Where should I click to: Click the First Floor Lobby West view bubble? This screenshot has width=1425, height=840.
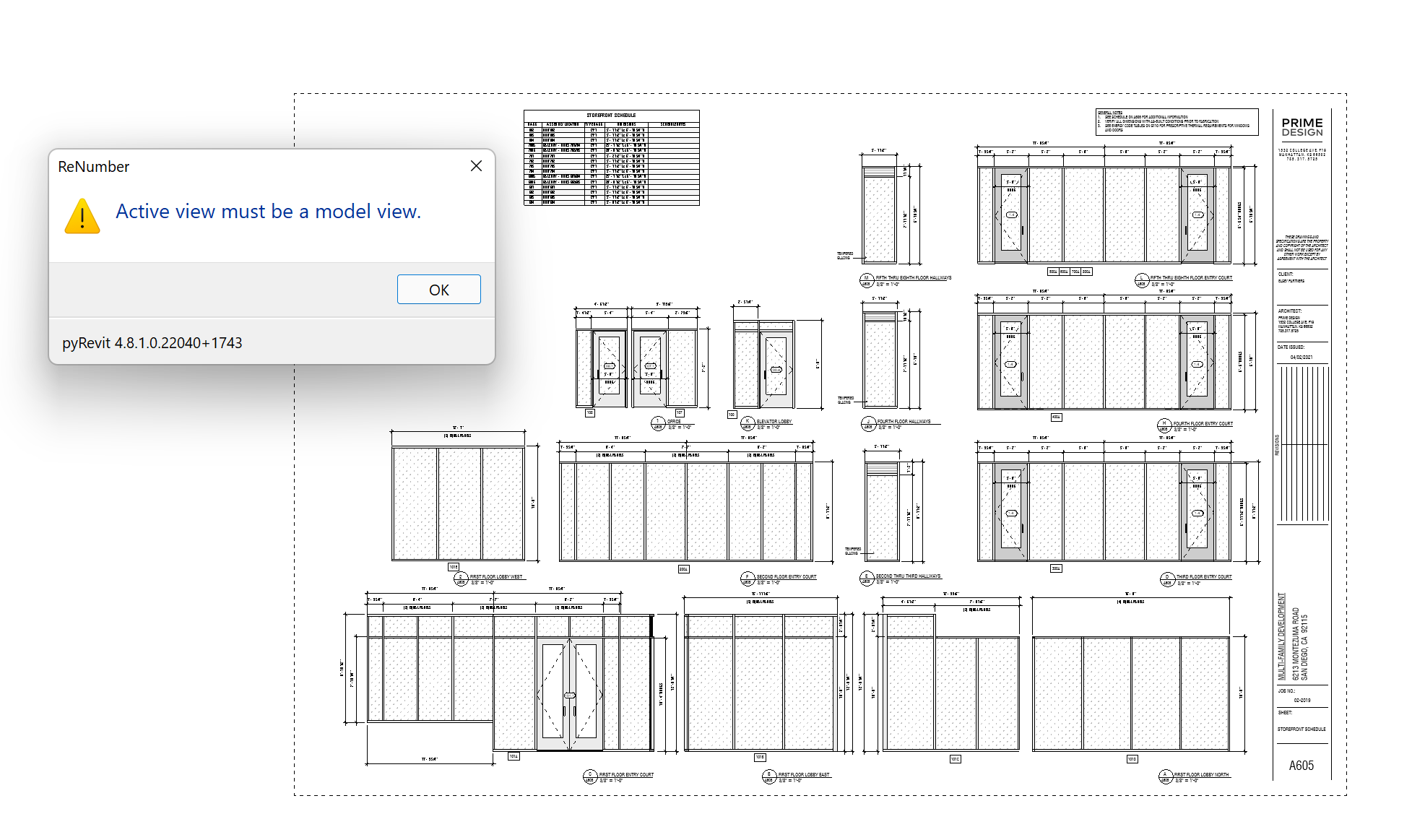pos(461,579)
